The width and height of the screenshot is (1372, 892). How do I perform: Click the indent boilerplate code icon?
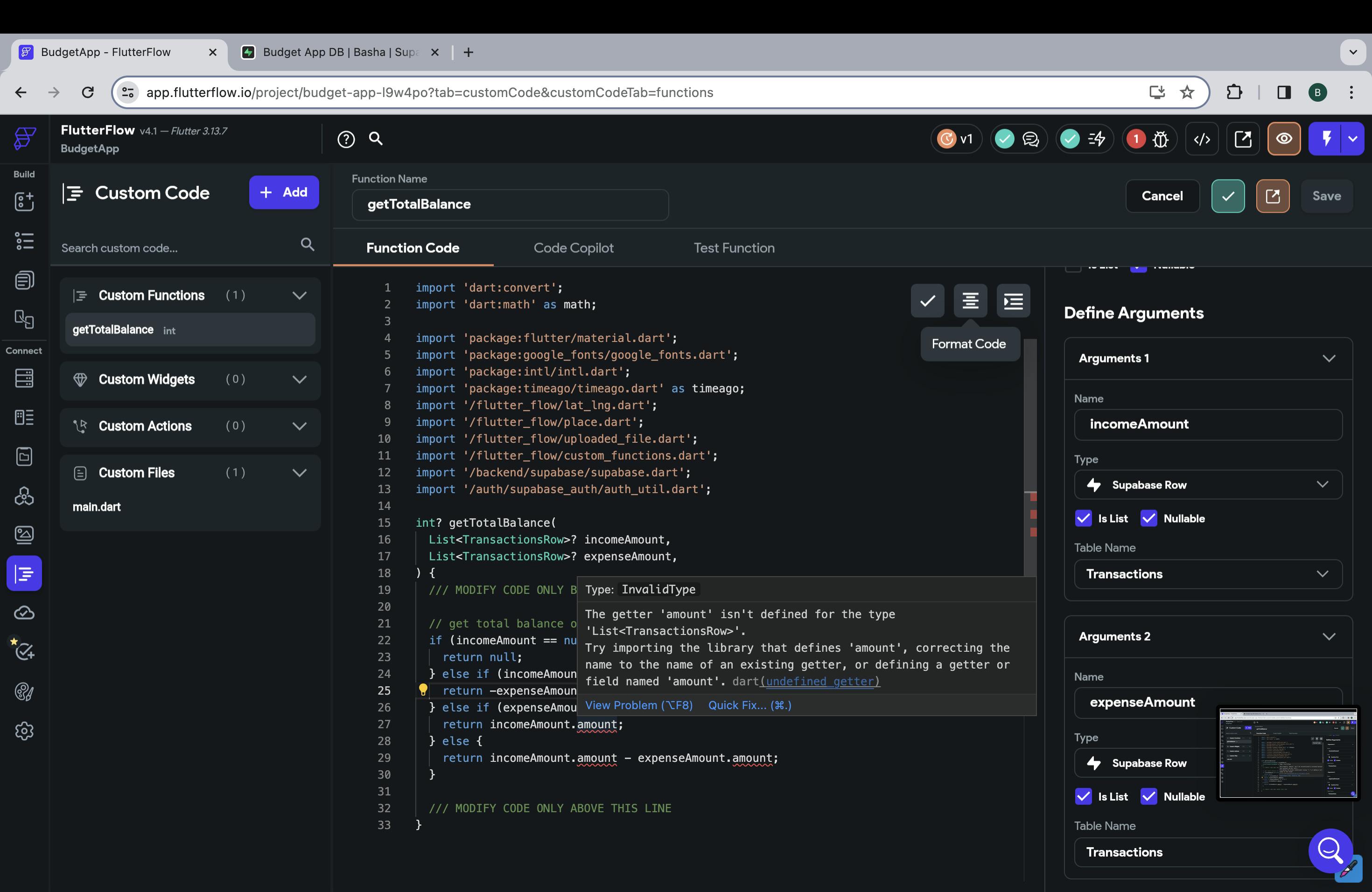(1014, 300)
